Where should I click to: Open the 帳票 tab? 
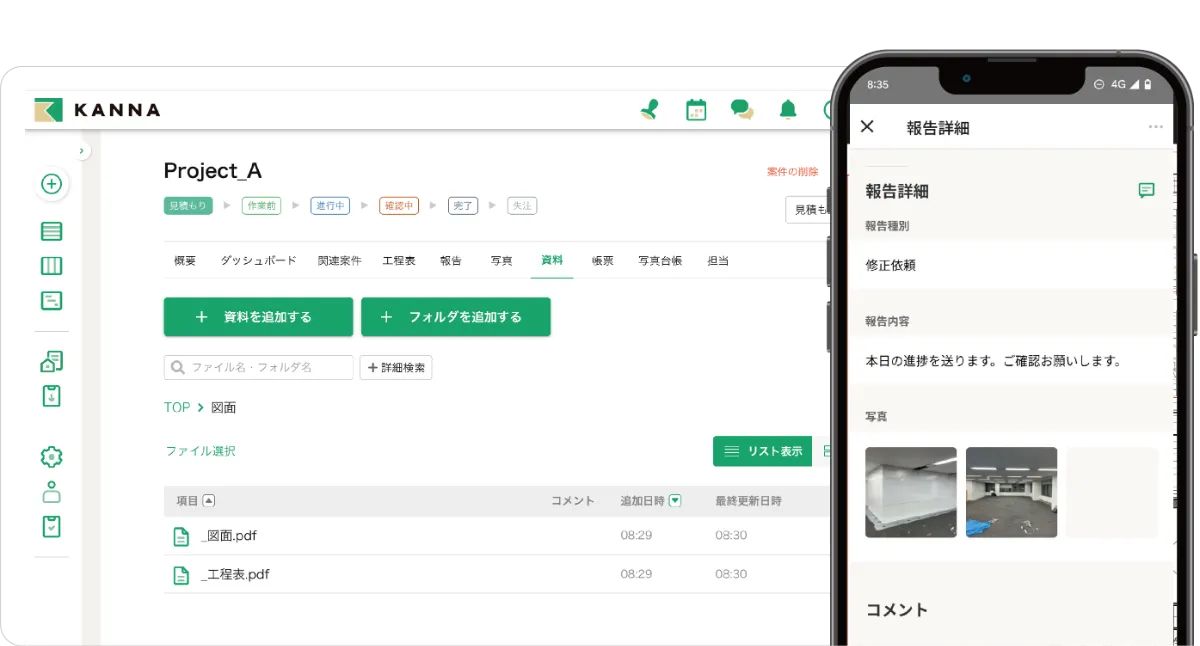point(602,260)
